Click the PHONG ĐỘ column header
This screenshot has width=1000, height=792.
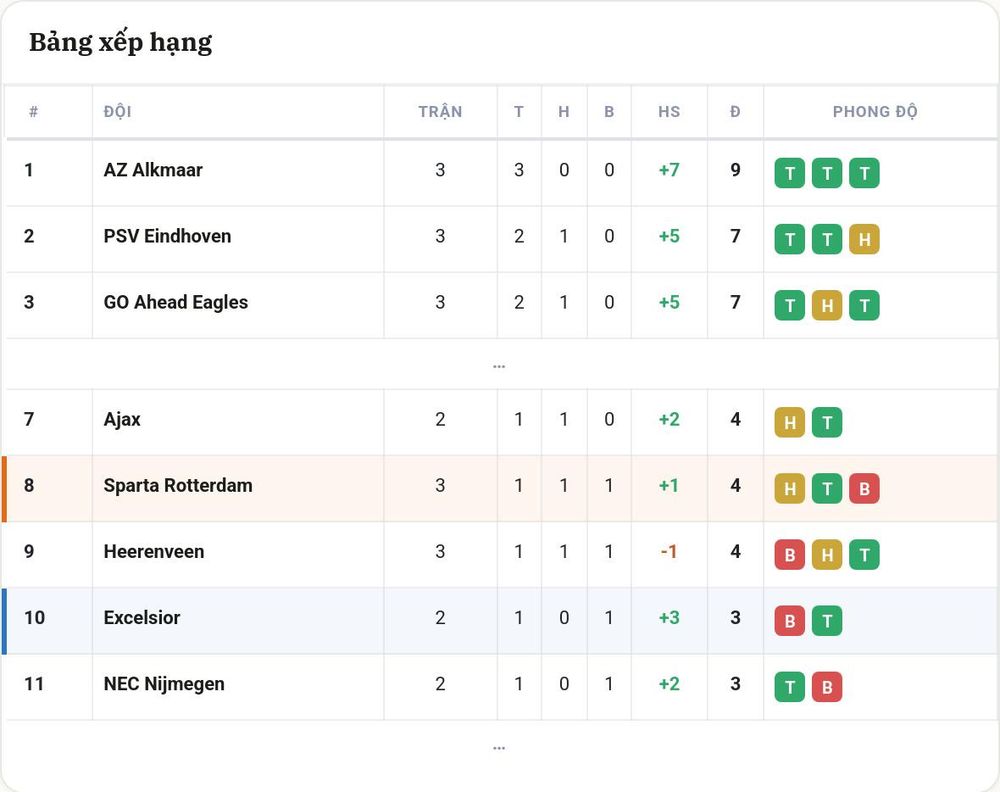pyautogui.click(x=875, y=112)
